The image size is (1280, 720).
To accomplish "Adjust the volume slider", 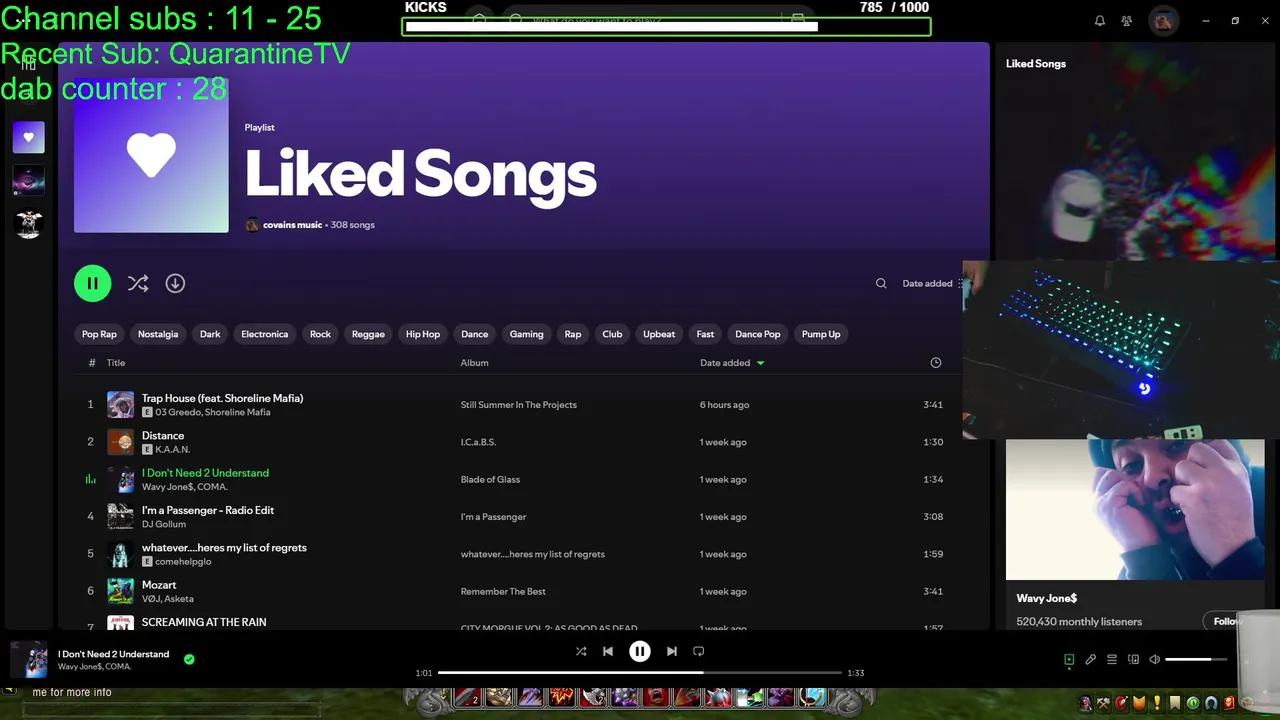I will pos(1196,659).
